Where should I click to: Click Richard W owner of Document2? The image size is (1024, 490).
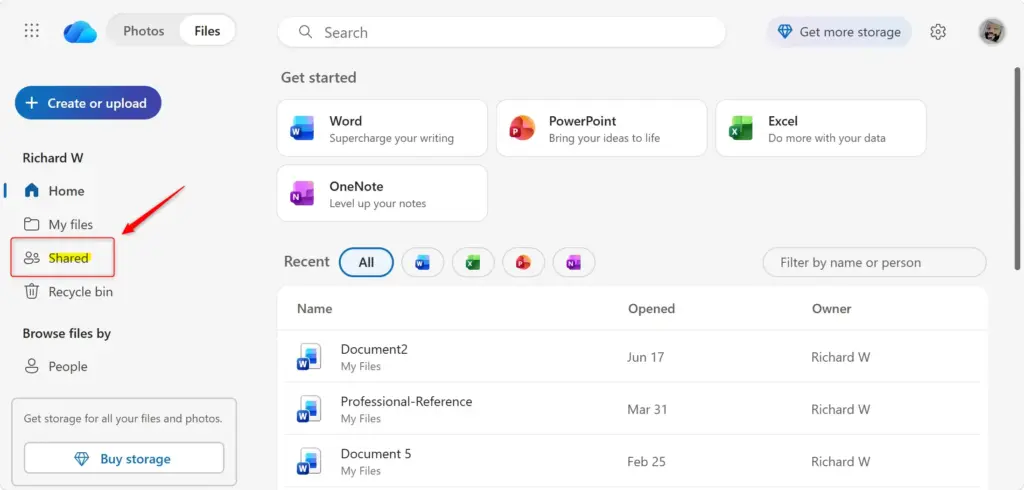click(840, 357)
